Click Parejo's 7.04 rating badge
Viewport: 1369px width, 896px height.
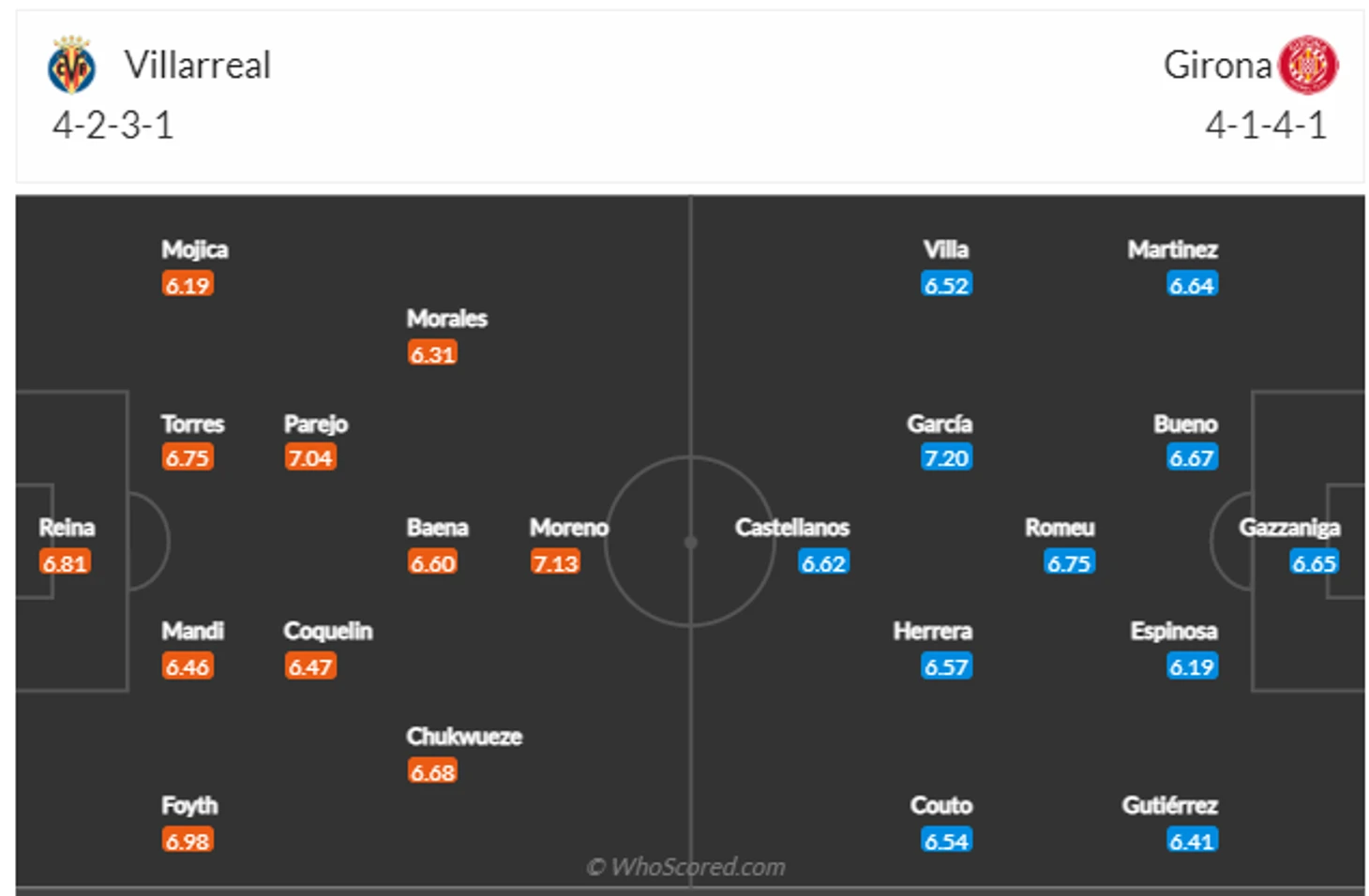pos(310,457)
